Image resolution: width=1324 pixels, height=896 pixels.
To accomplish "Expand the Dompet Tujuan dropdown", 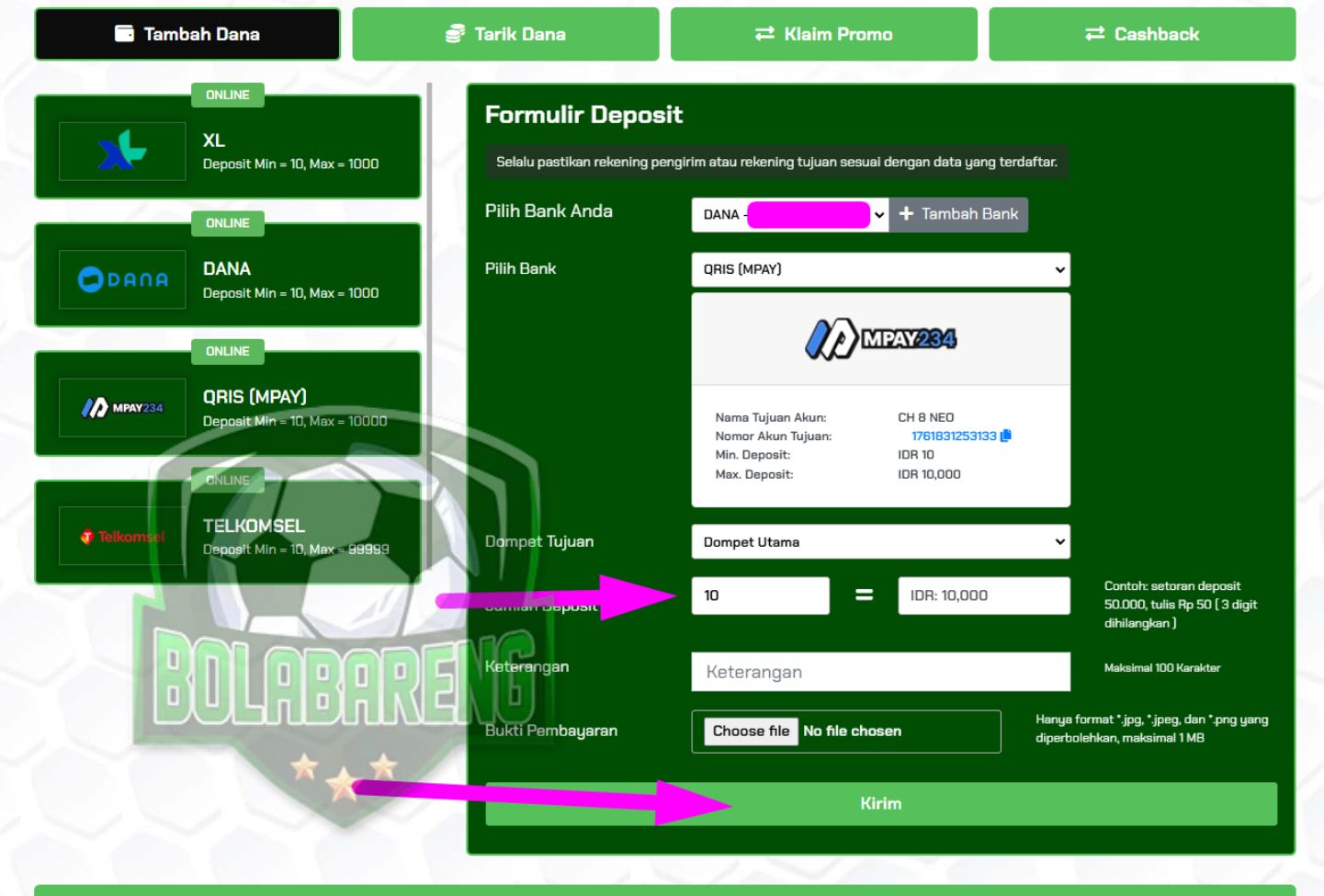I will coord(880,542).
